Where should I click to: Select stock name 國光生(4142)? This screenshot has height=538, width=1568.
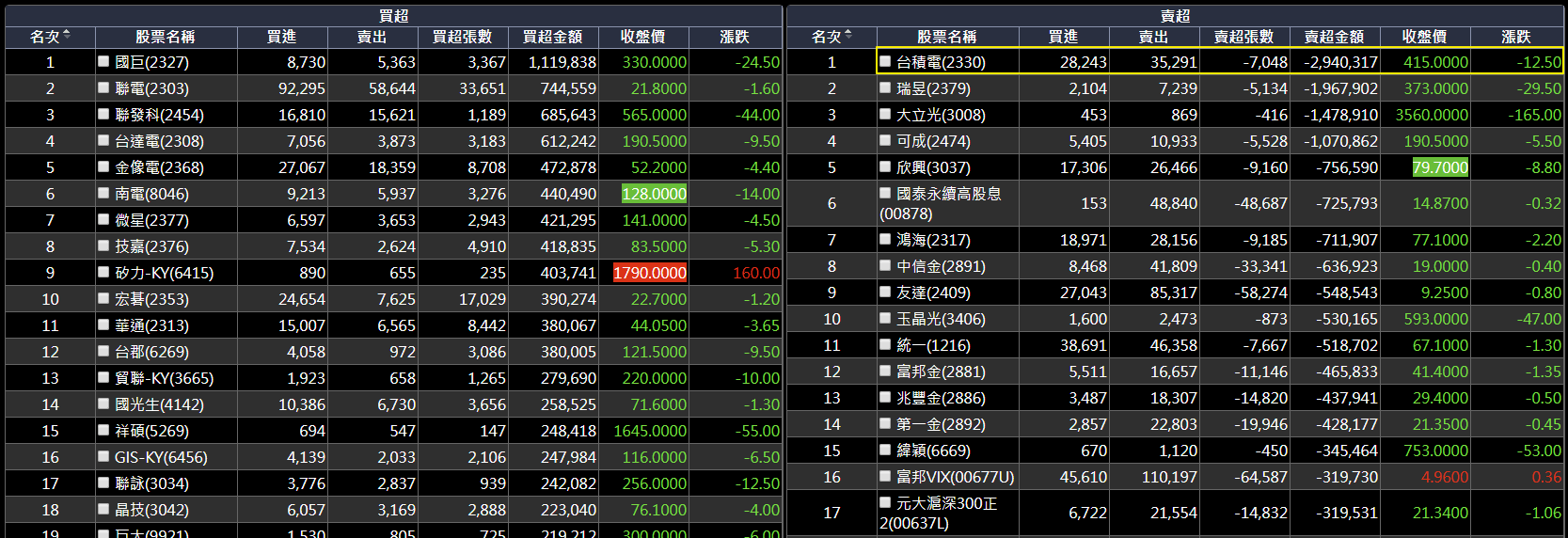(x=159, y=404)
